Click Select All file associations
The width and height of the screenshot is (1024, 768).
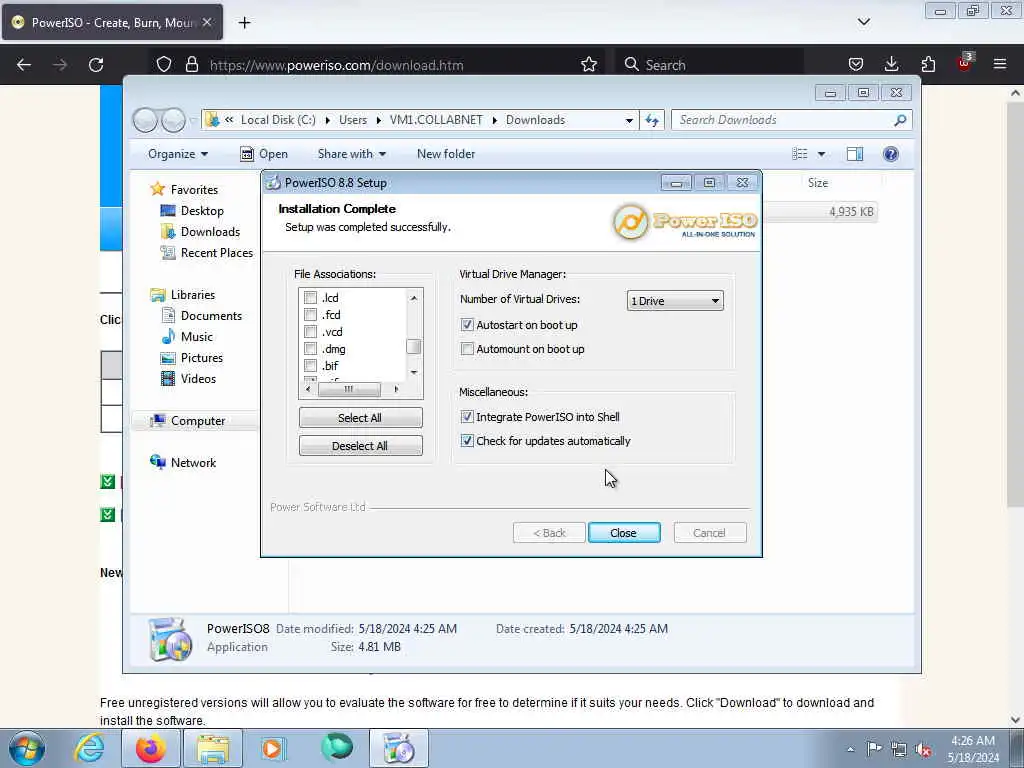pyautogui.click(x=360, y=418)
